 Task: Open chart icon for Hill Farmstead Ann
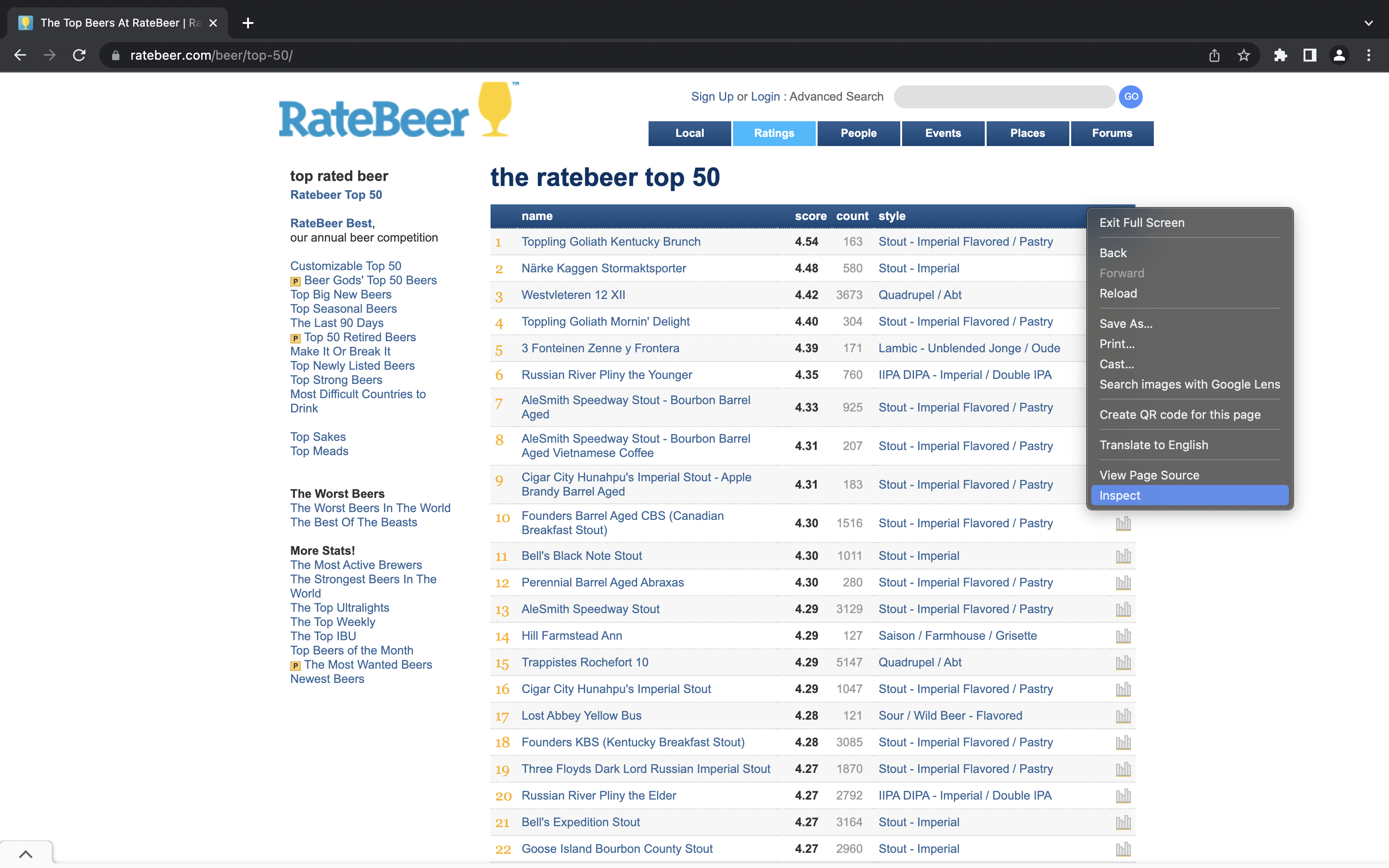(1123, 636)
